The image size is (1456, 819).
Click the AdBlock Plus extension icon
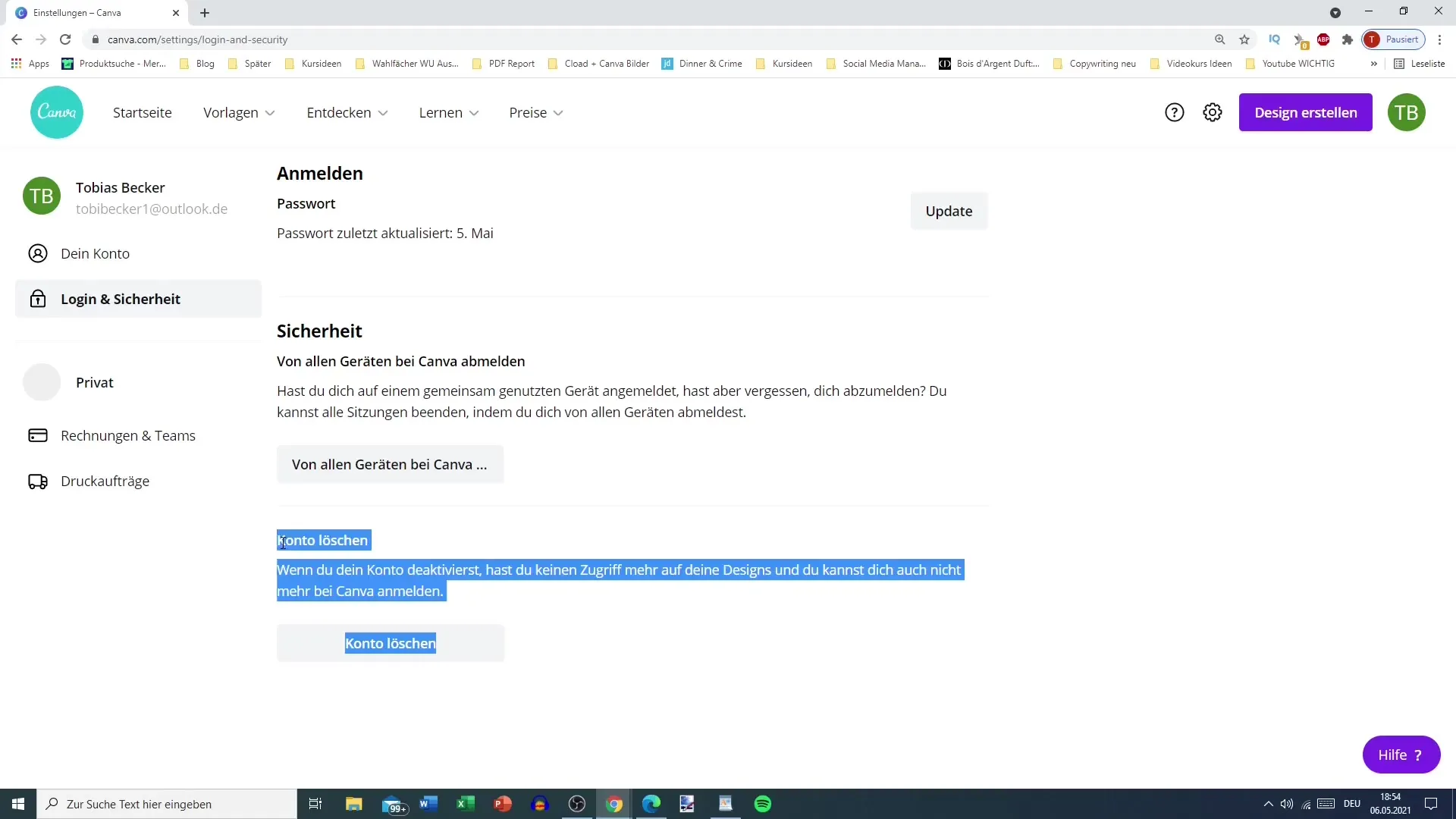pyautogui.click(x=1323, y=39)
